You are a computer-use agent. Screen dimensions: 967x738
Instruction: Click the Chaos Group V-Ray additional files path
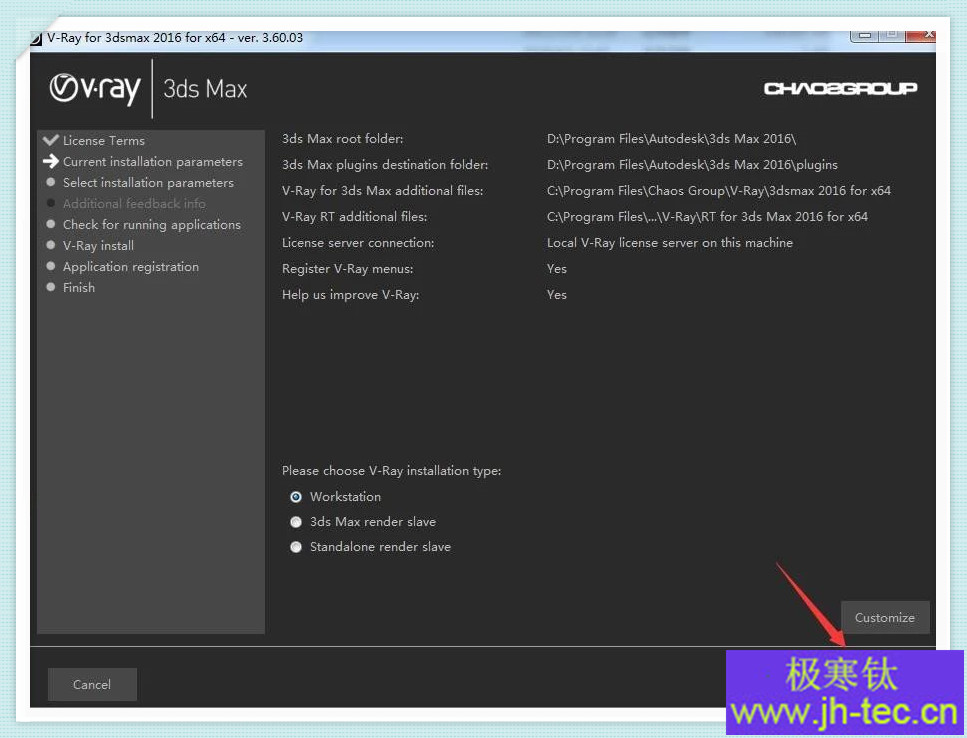tap(718, 191)
